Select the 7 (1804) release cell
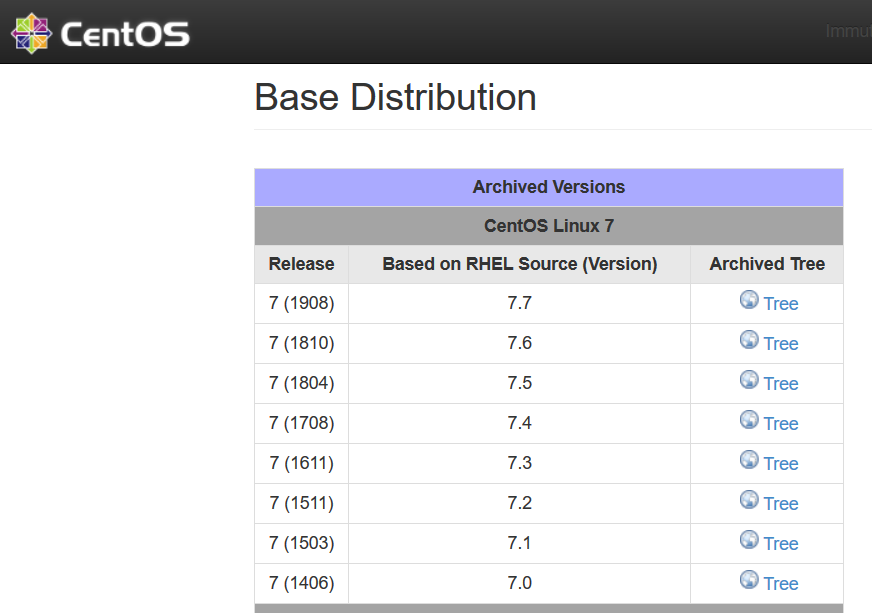 (x=301, y=384)
